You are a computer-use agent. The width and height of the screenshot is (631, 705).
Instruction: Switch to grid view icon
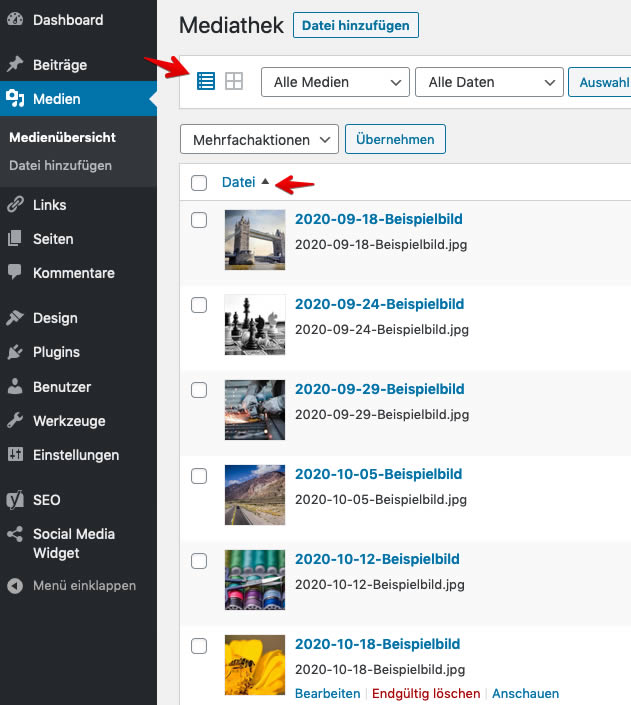234,81
